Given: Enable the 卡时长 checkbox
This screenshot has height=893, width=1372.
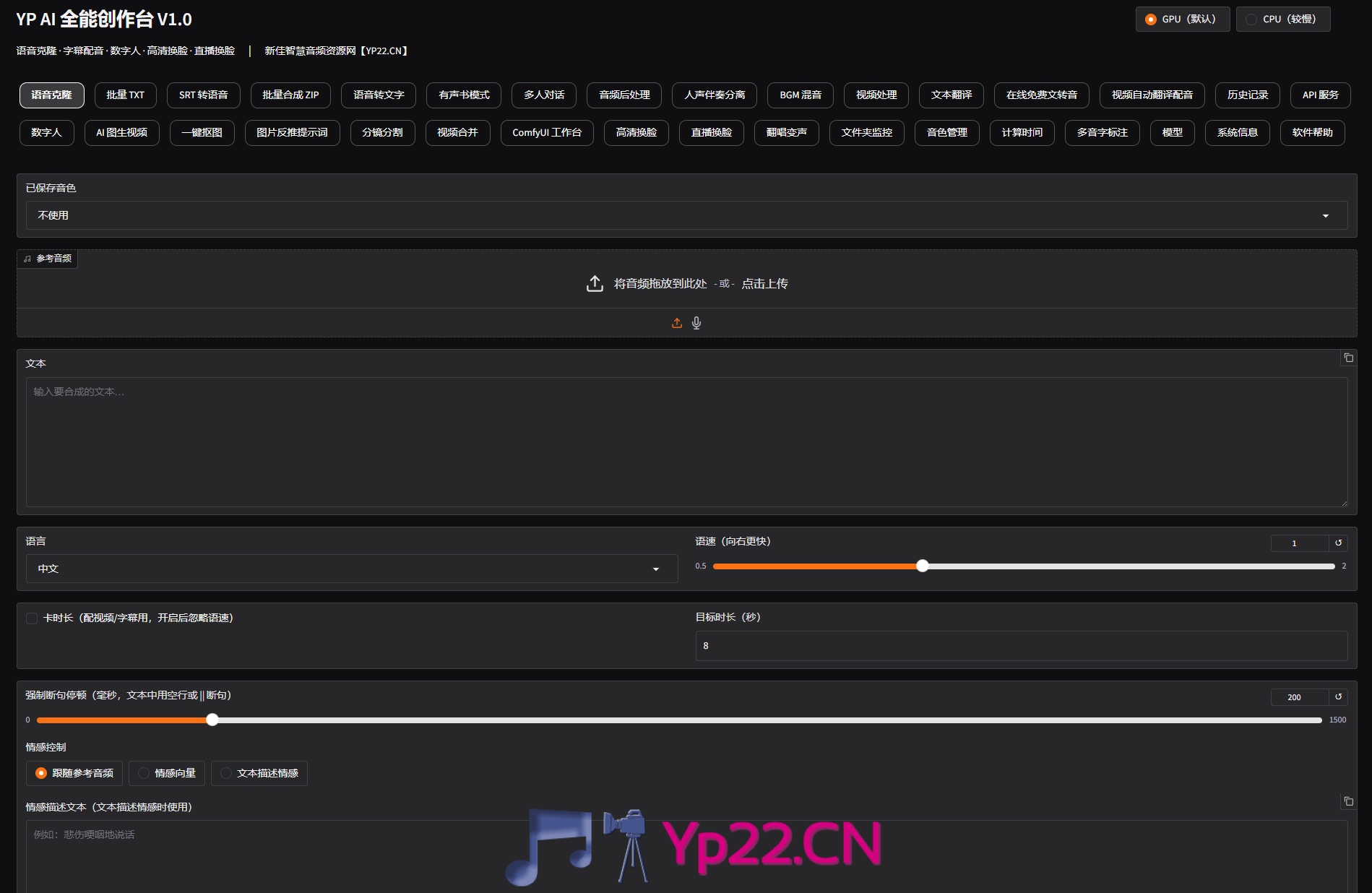Looking at the screenshot, I should tap(32, 618).
